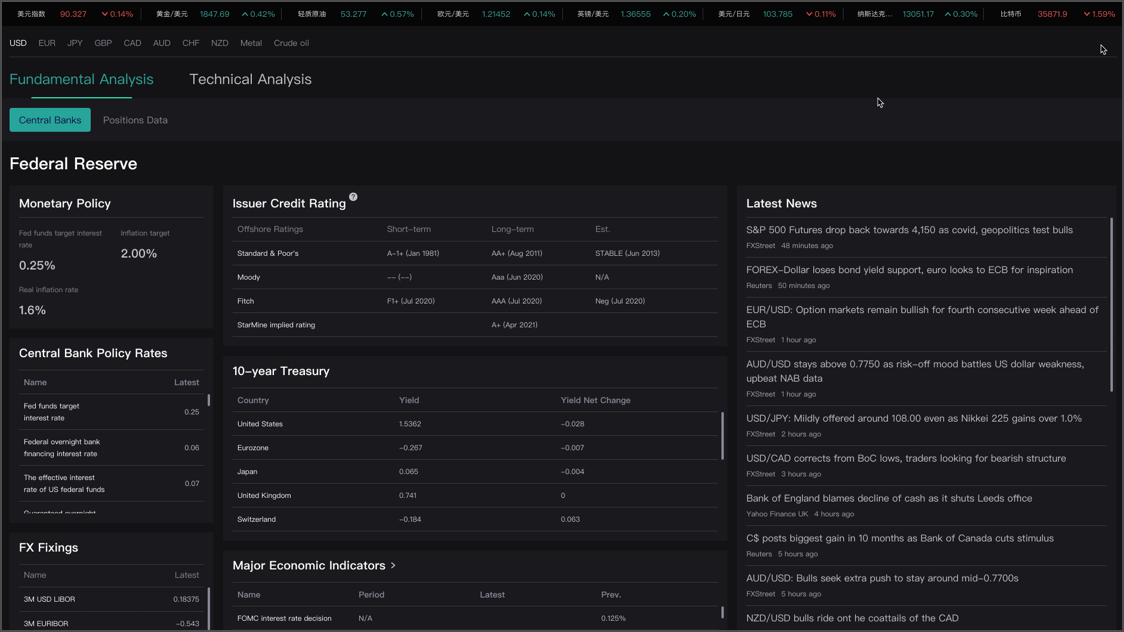Switch to Technical Analysis tab

tap(250, 79)
